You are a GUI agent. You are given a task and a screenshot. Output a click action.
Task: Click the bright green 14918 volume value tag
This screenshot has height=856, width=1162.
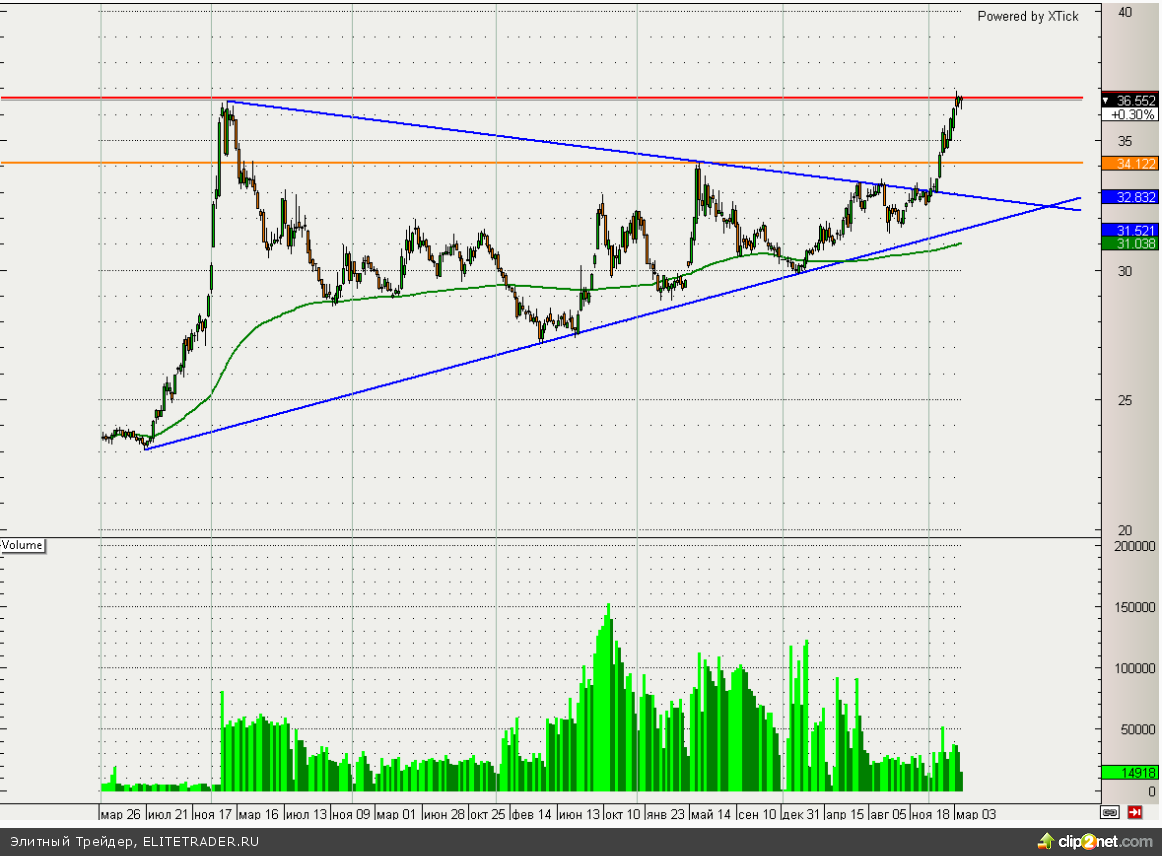tap(1129, 772)
